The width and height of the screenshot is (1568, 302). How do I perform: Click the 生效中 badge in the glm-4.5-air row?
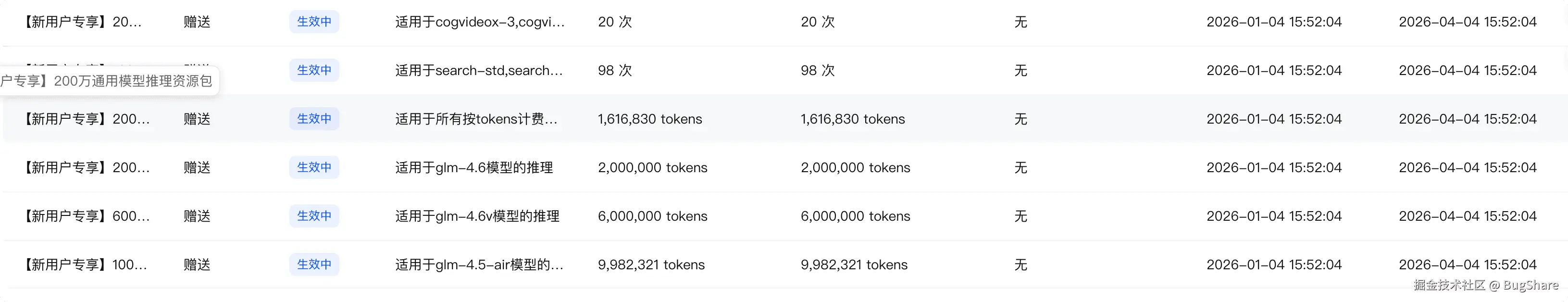coord(314,265)
